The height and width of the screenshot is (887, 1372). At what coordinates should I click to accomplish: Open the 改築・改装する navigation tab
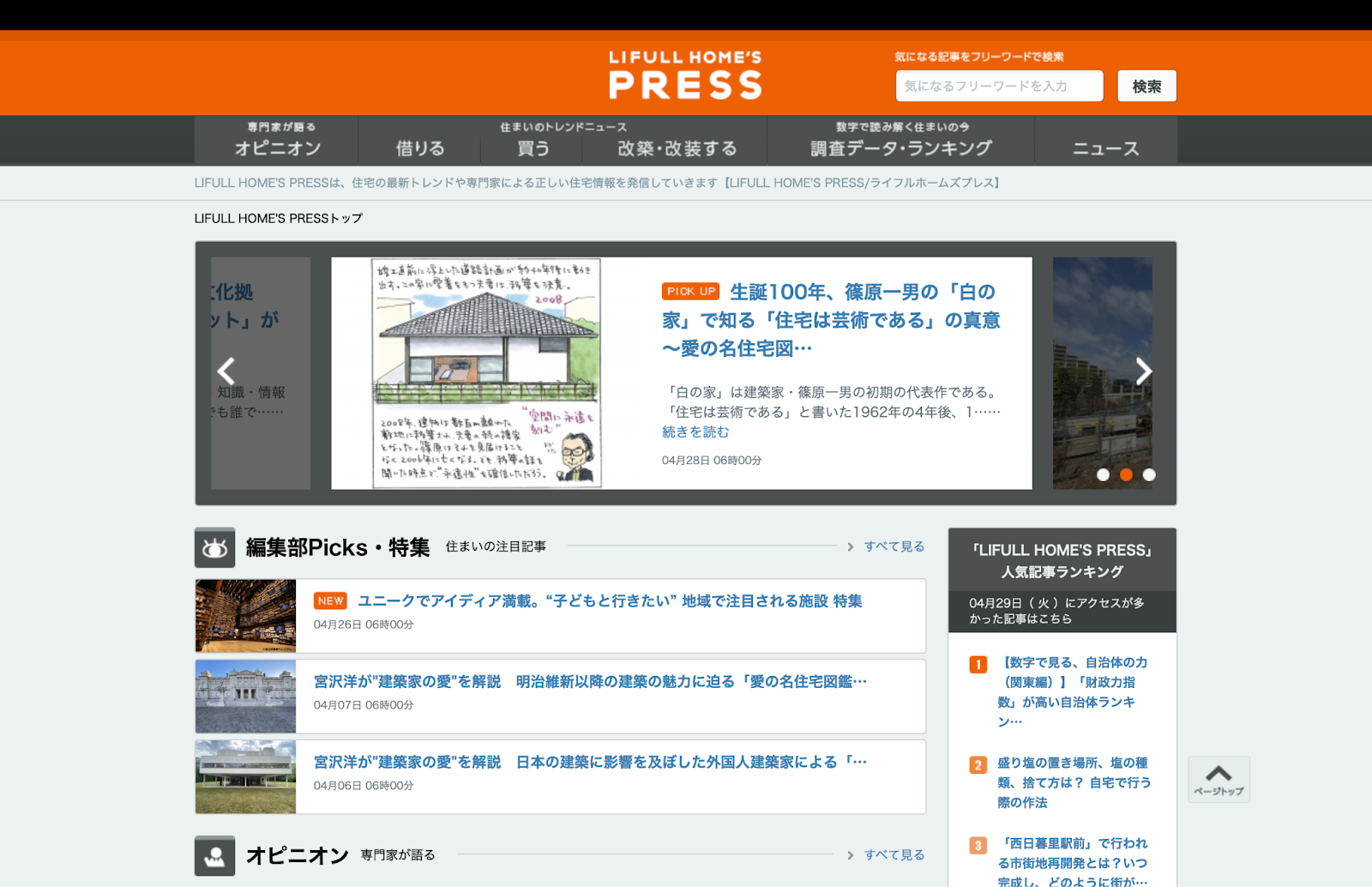[677, 148]
